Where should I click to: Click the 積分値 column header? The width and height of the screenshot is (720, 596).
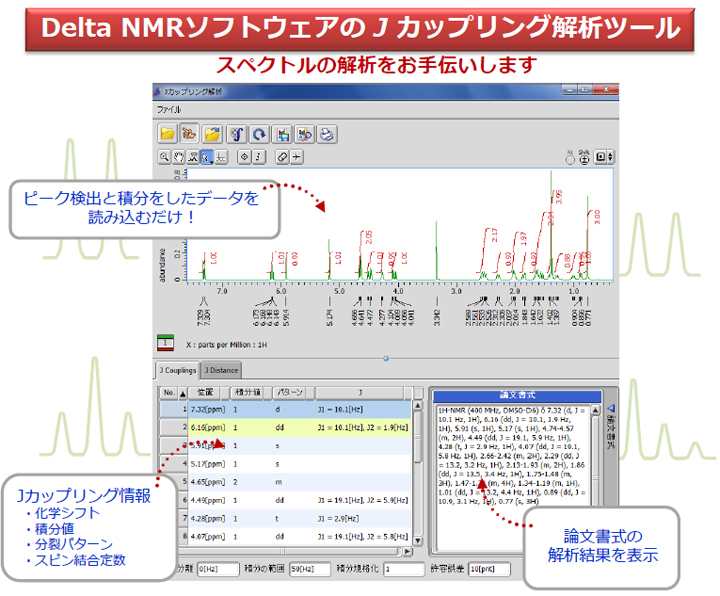click(248, 393)
